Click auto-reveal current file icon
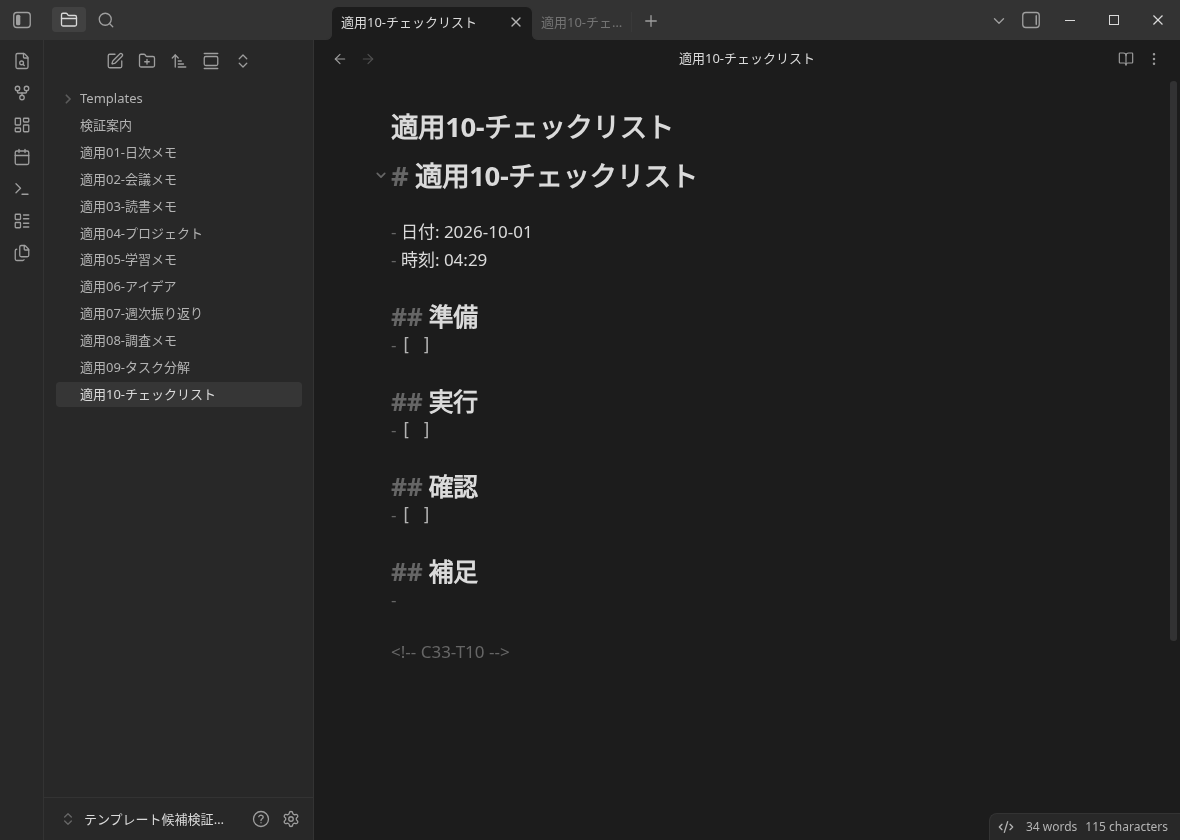 point(211,61)
